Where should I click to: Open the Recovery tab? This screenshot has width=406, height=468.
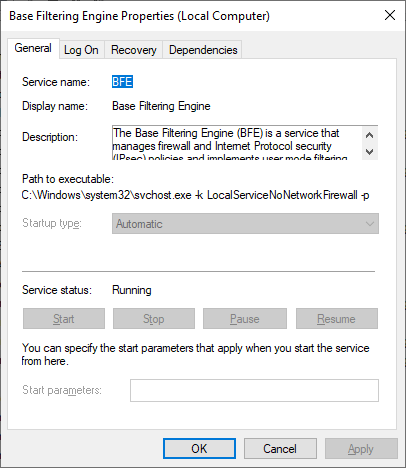[x=134, y=50]
